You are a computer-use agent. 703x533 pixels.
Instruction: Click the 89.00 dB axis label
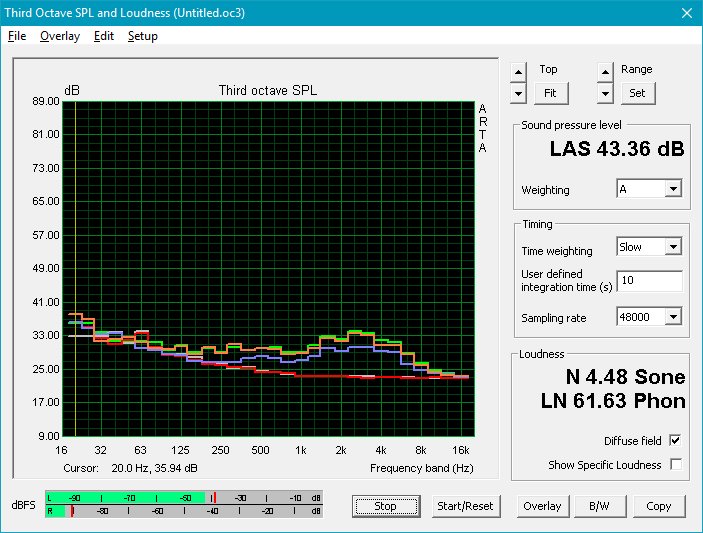tap(46, 101)
